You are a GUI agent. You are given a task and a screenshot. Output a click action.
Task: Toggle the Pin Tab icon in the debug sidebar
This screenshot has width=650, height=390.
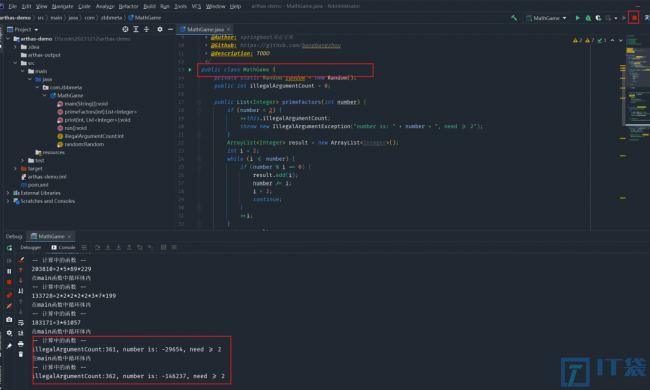[9, 346]
